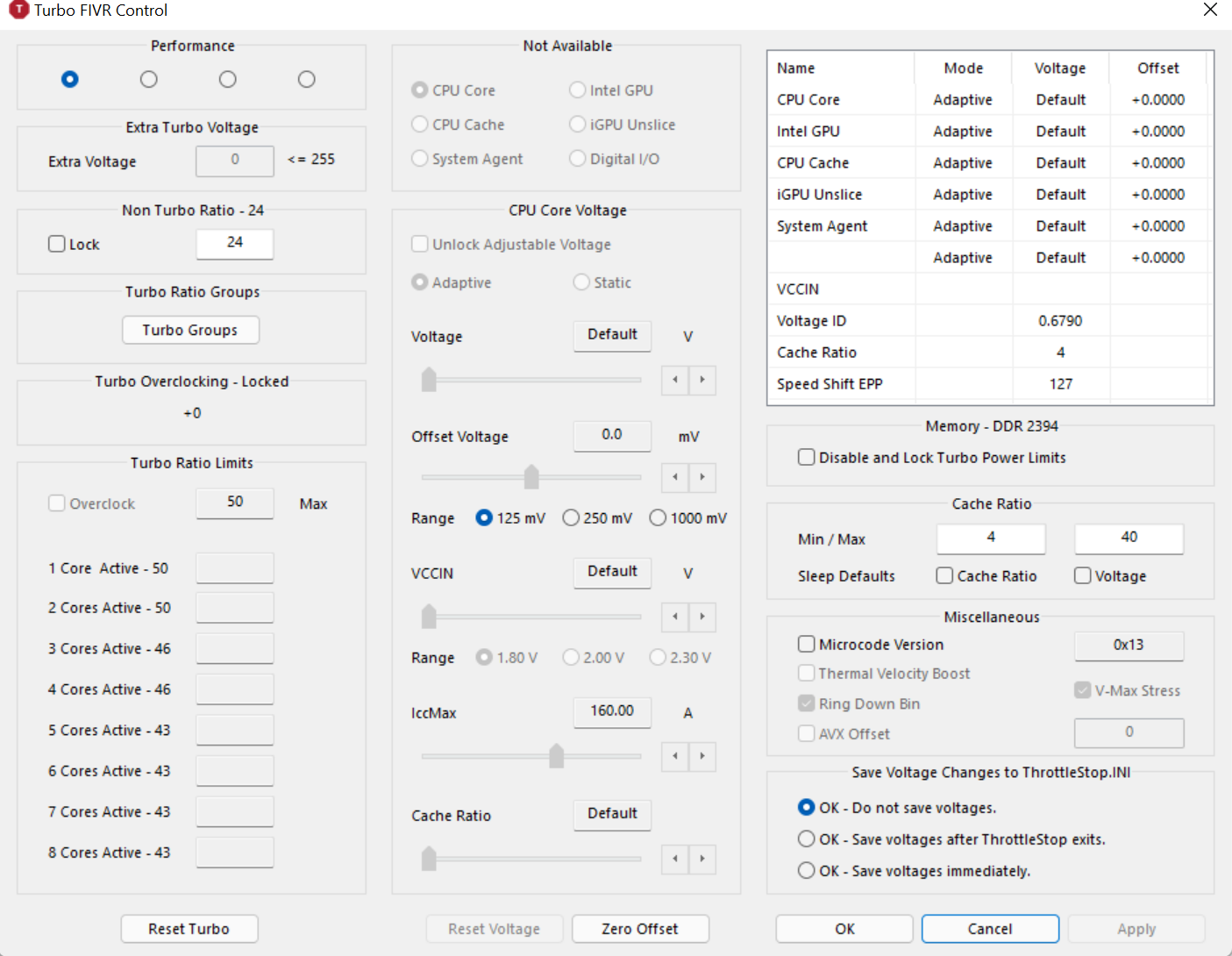Click the Voltage Default button
The width and height of the screenshot is (1232, 956).
point(612,335)
